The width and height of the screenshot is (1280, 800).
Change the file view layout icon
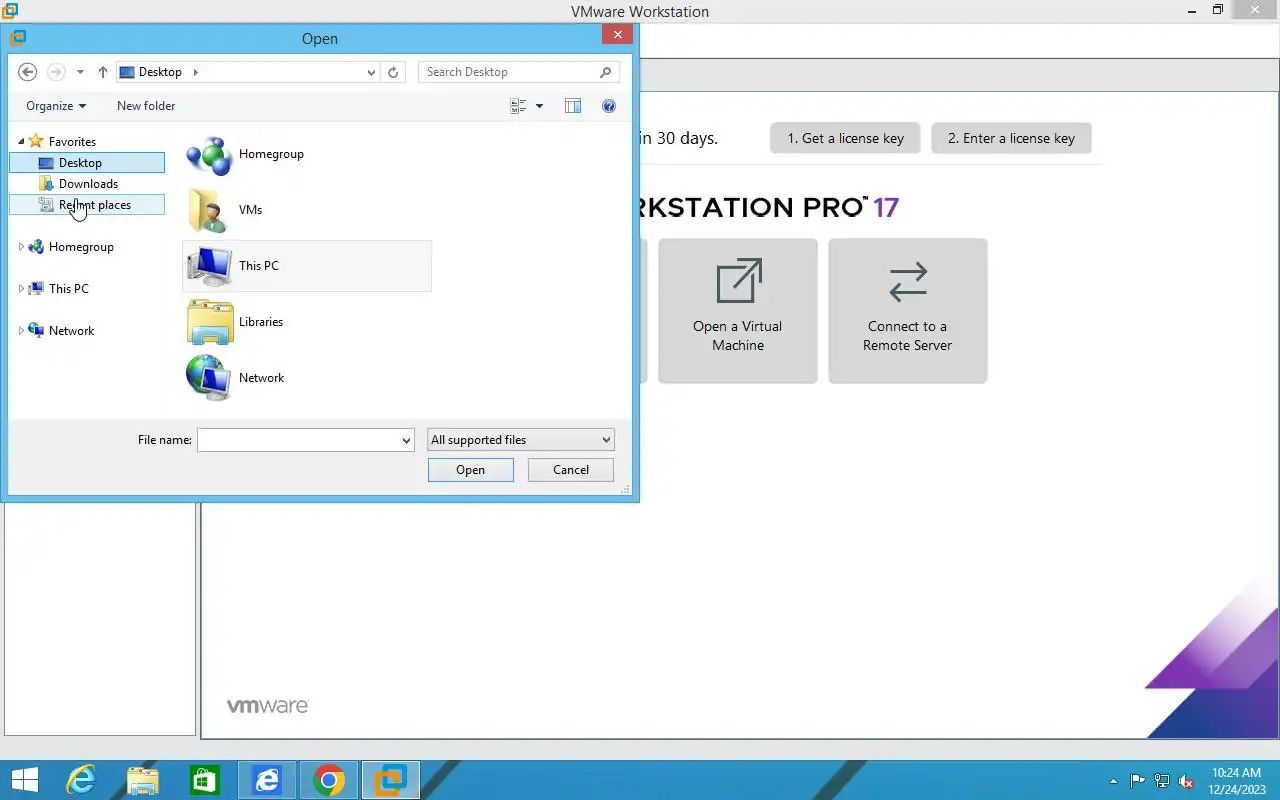(518, 106)
